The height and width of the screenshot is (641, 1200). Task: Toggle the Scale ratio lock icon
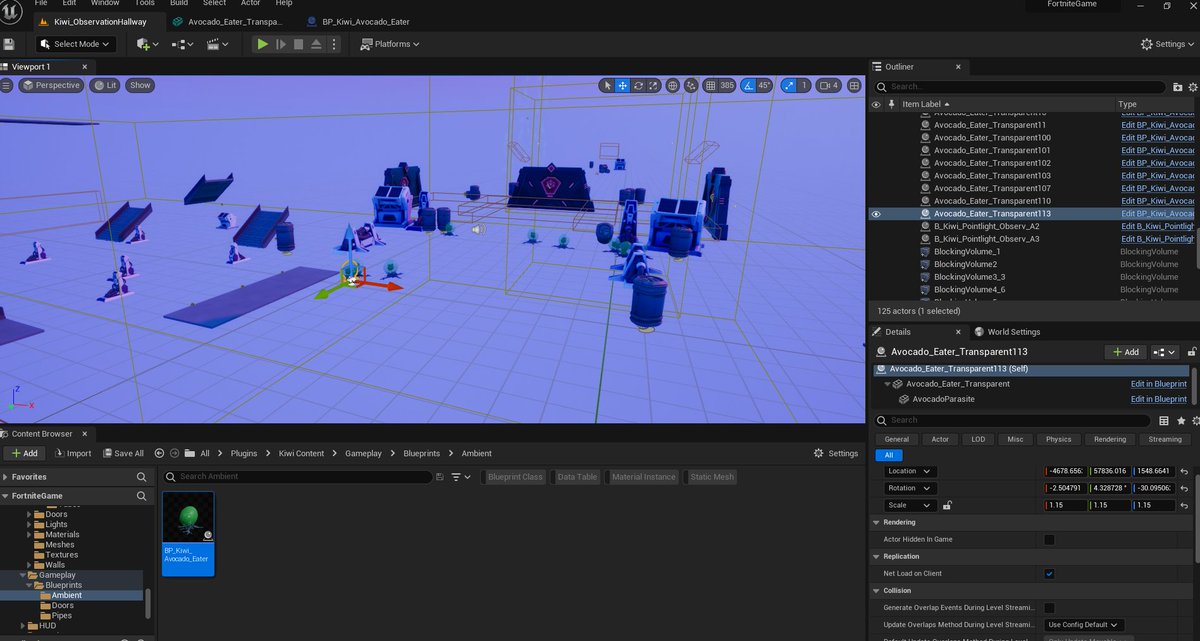click(x=946, y=505)
